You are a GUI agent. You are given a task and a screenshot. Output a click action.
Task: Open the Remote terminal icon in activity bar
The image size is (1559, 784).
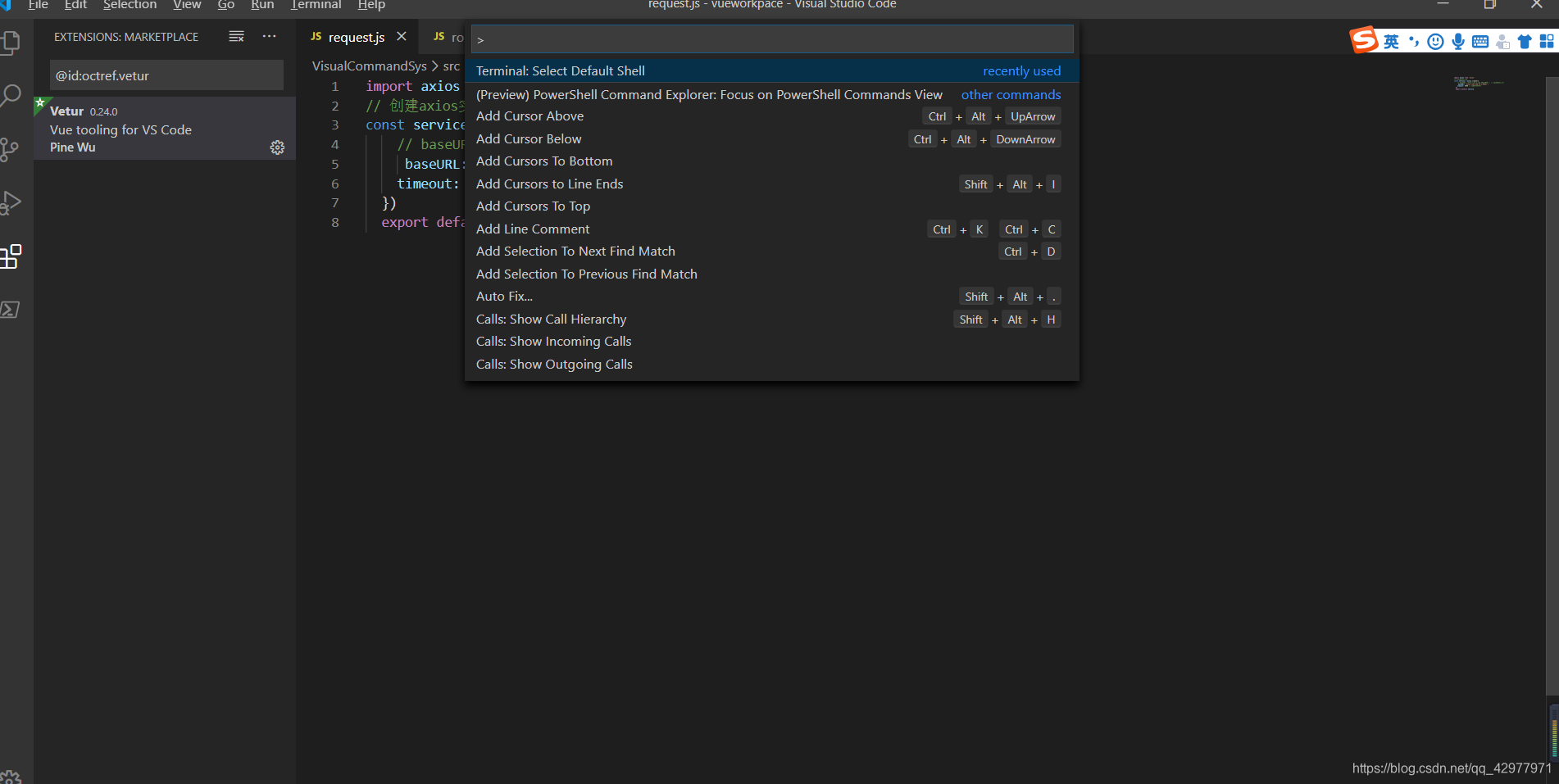[x=12, y=310]
